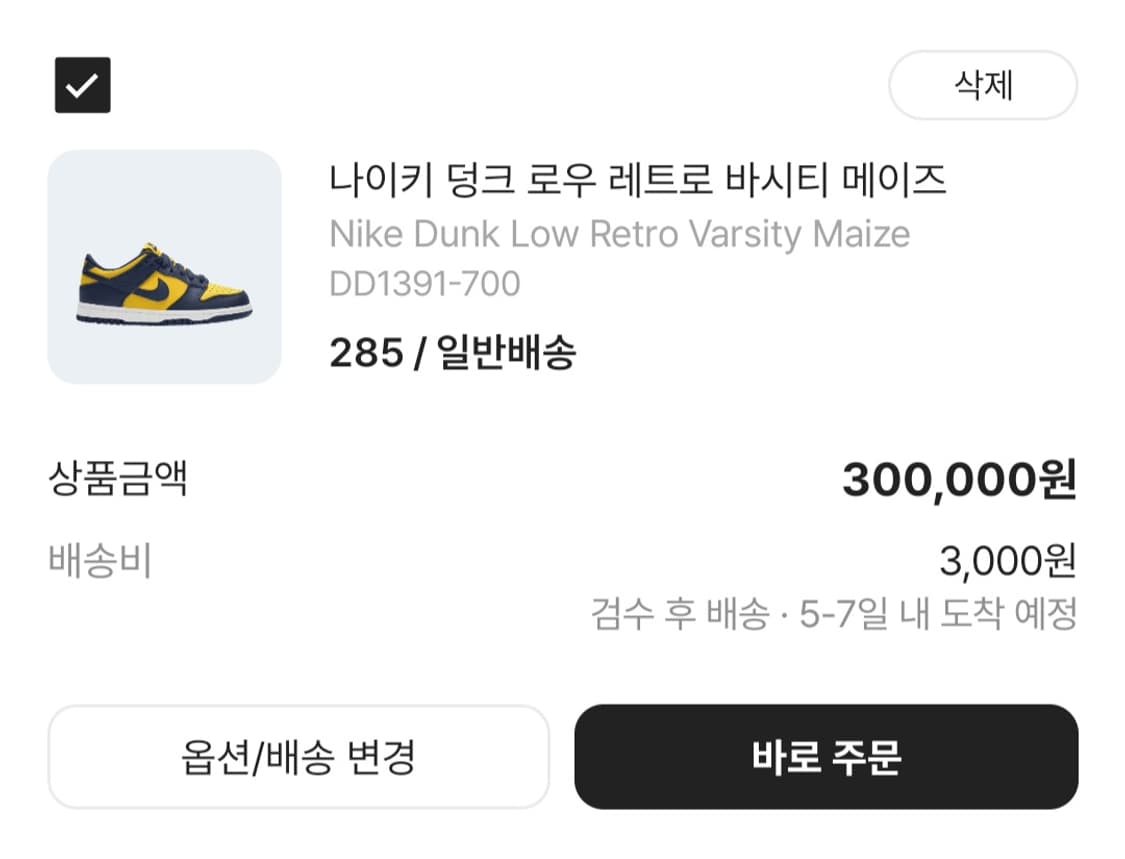Toggle selection of the Nike Dunk item
The height and width of the screenshot is (859, 1125).
(x=81, y=84)
